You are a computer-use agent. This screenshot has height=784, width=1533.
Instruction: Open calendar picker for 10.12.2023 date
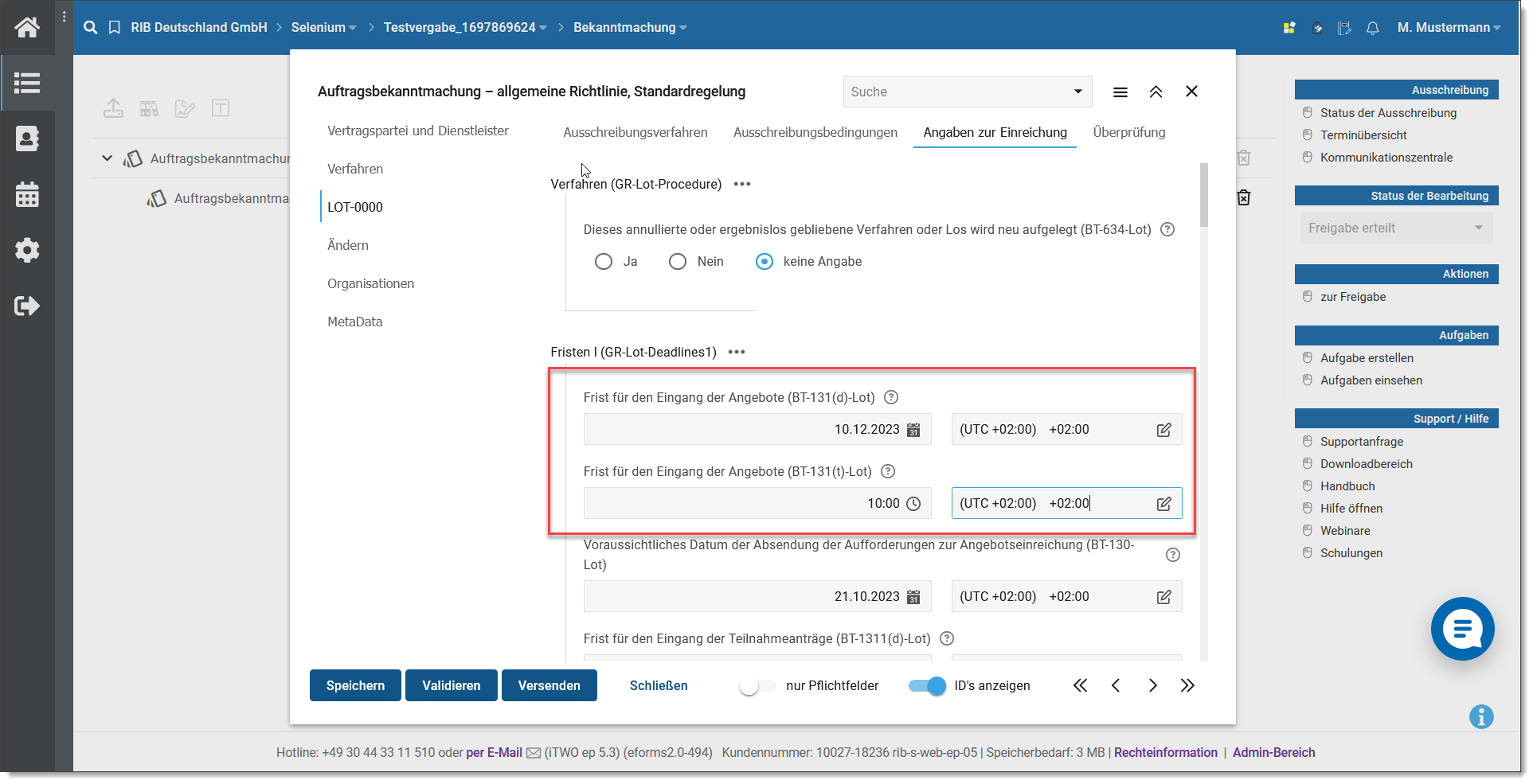pos(913,430)
